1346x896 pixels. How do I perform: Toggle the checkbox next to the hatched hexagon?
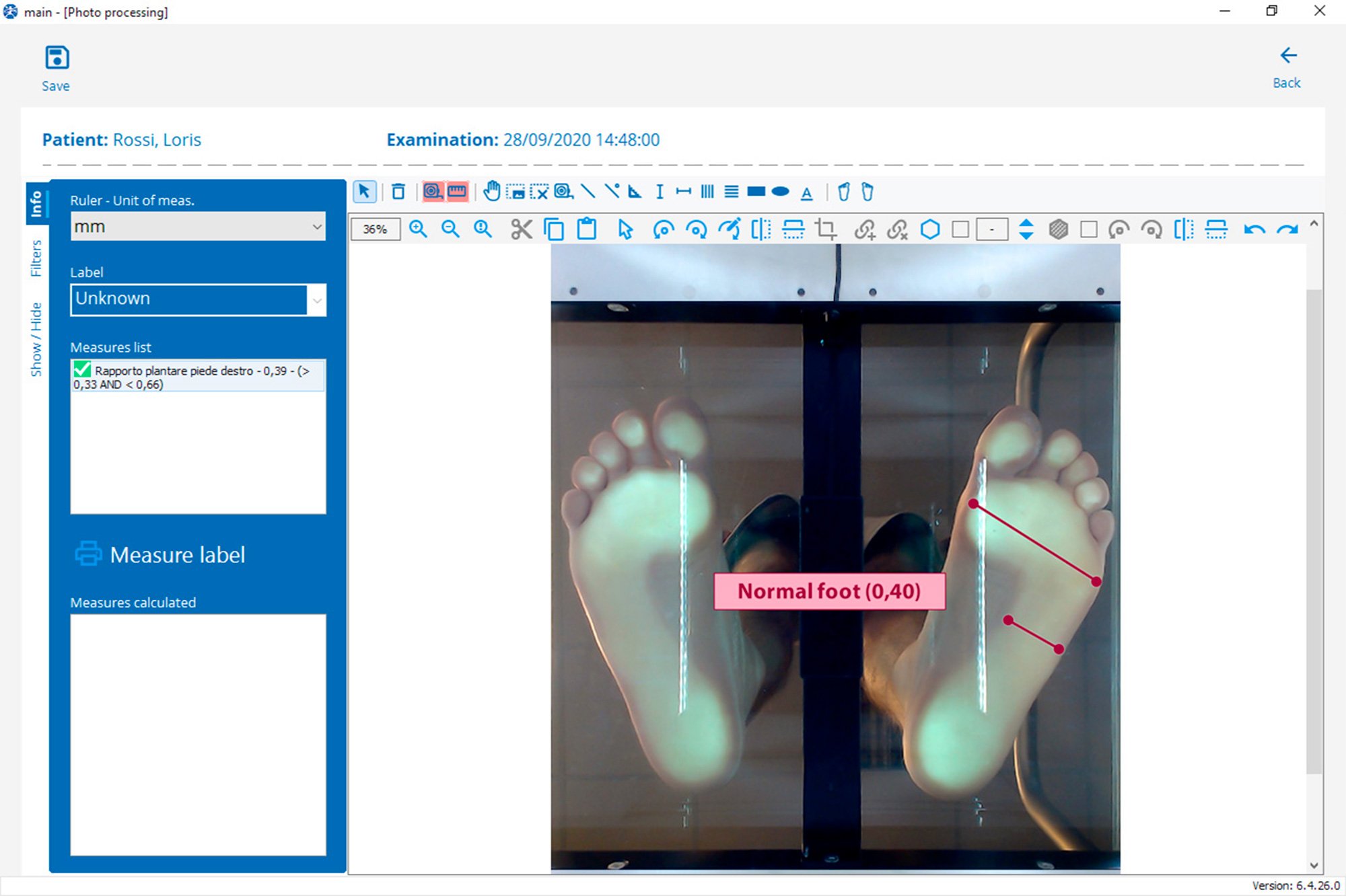click(1088, 229)
